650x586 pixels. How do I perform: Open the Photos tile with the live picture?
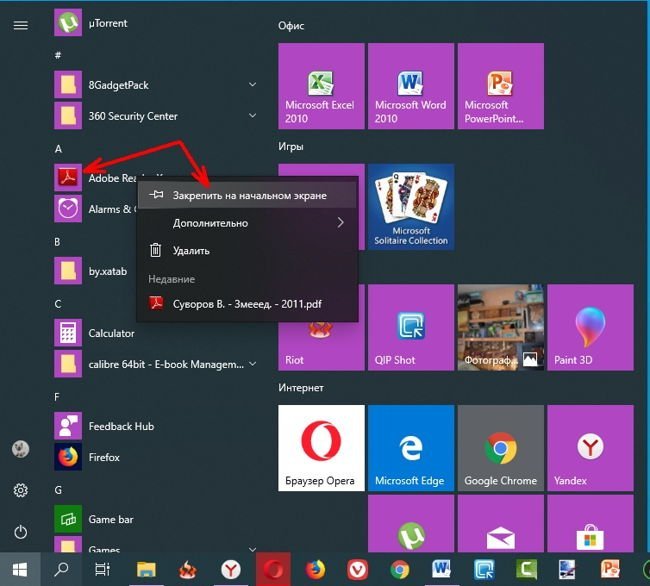coord(501,327)
